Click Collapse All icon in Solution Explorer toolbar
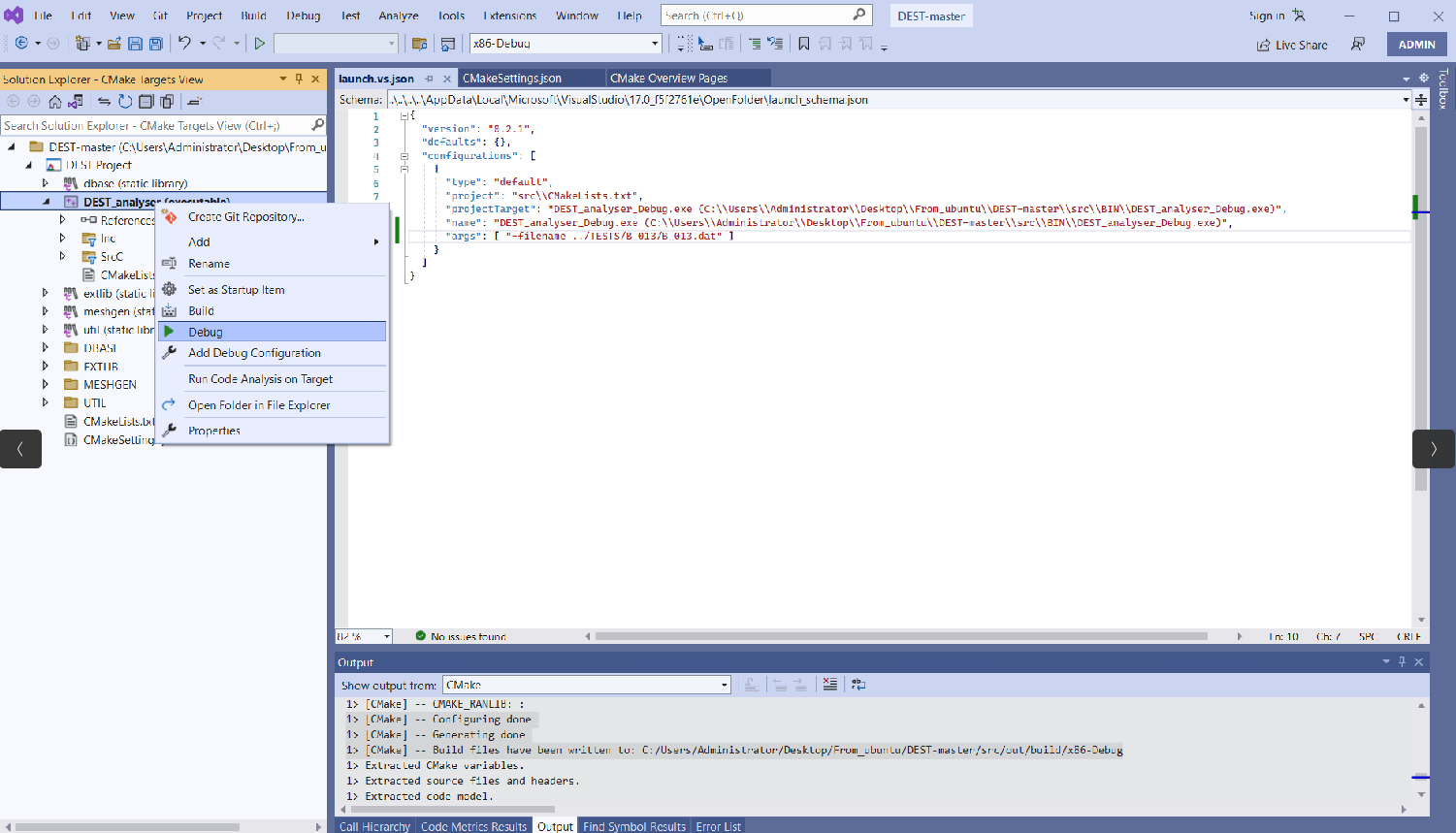This screenshot has height=833, width=1456. click(146, 101)
